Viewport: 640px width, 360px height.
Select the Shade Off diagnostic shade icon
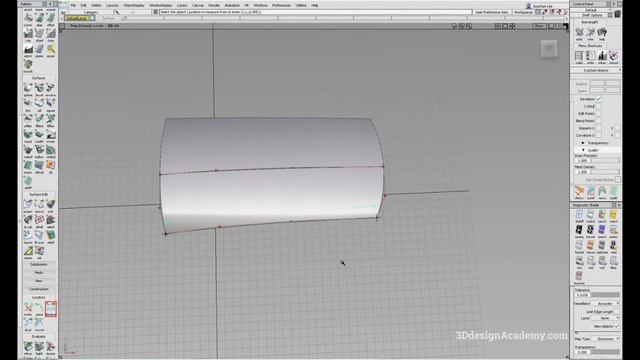pyautogui.click(x=579, y=216)
